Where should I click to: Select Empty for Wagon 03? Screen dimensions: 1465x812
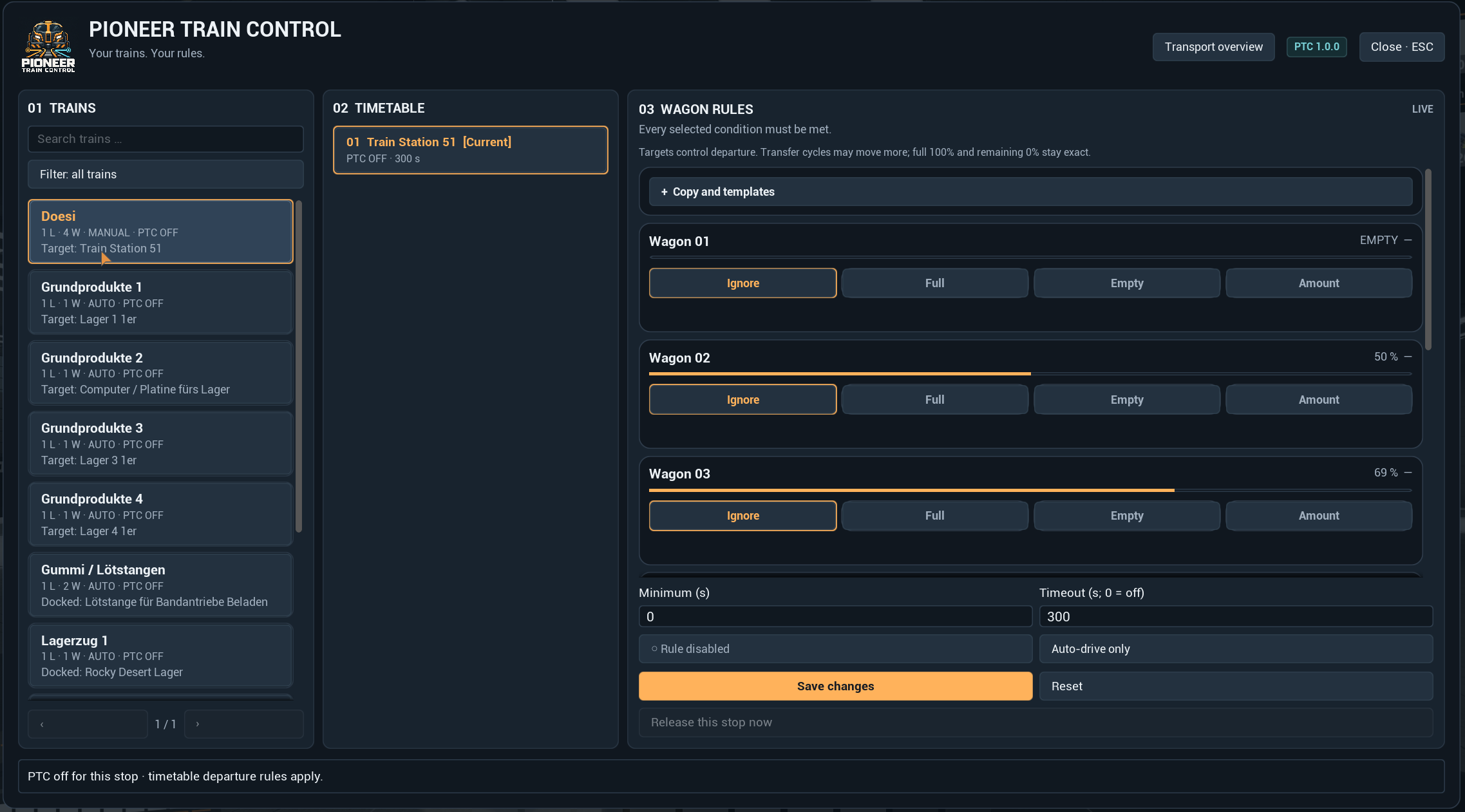pos(1127,516)
